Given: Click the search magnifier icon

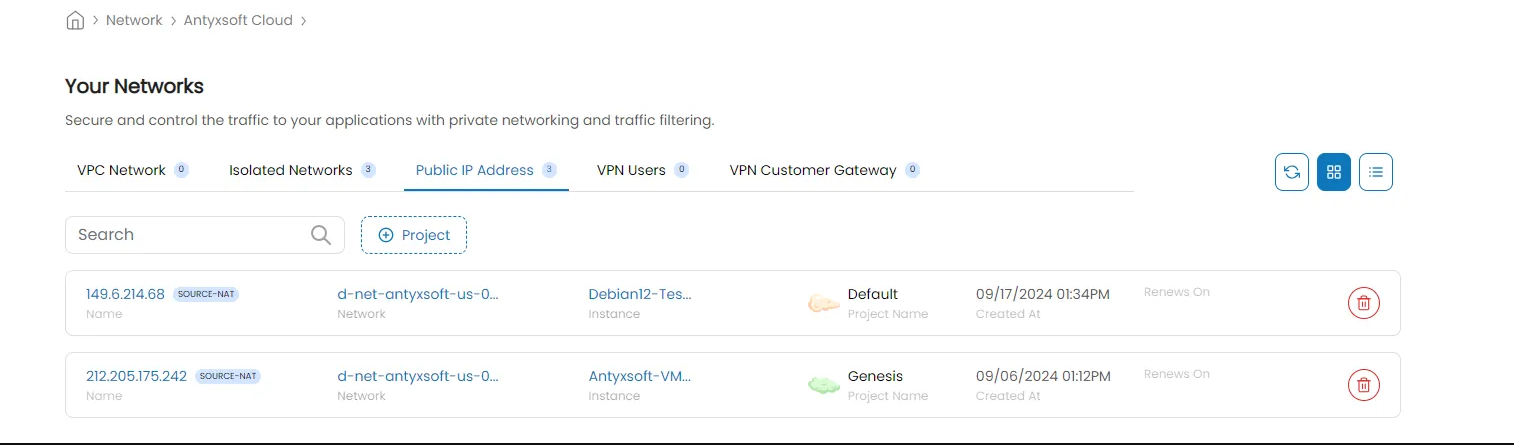Looking at the screenshot, I should 321,235.
